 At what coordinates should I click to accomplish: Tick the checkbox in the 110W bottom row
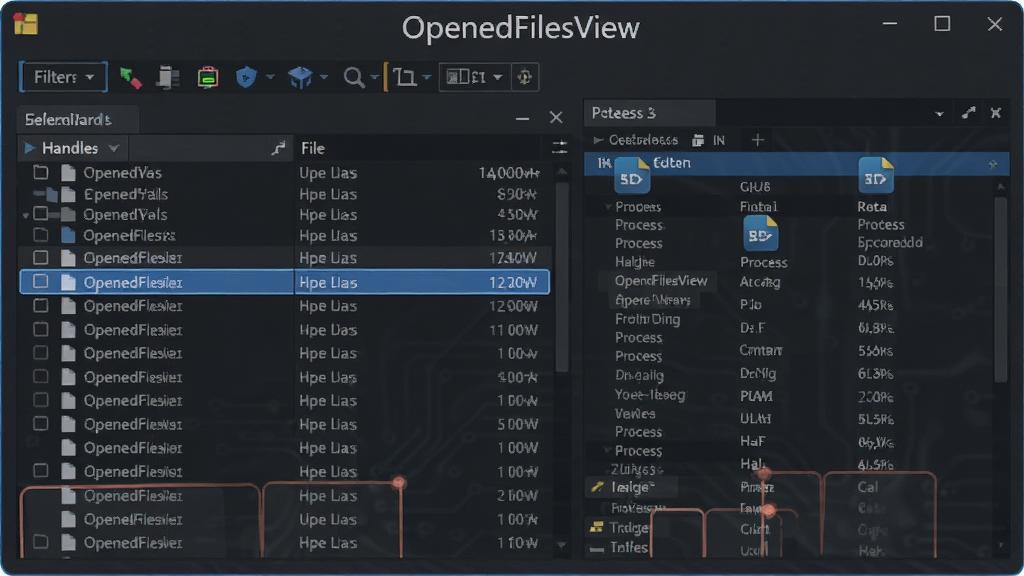pyautogui.click(x=40, y=541)
